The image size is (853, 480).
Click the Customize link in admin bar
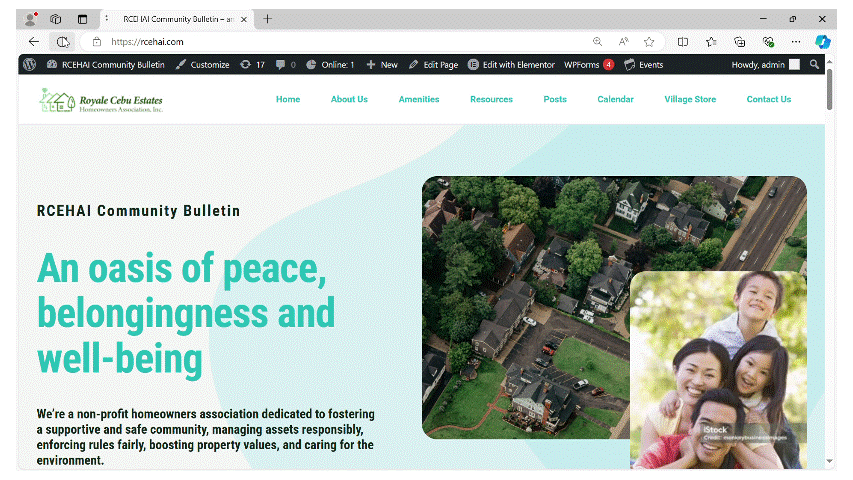point(202,65)
